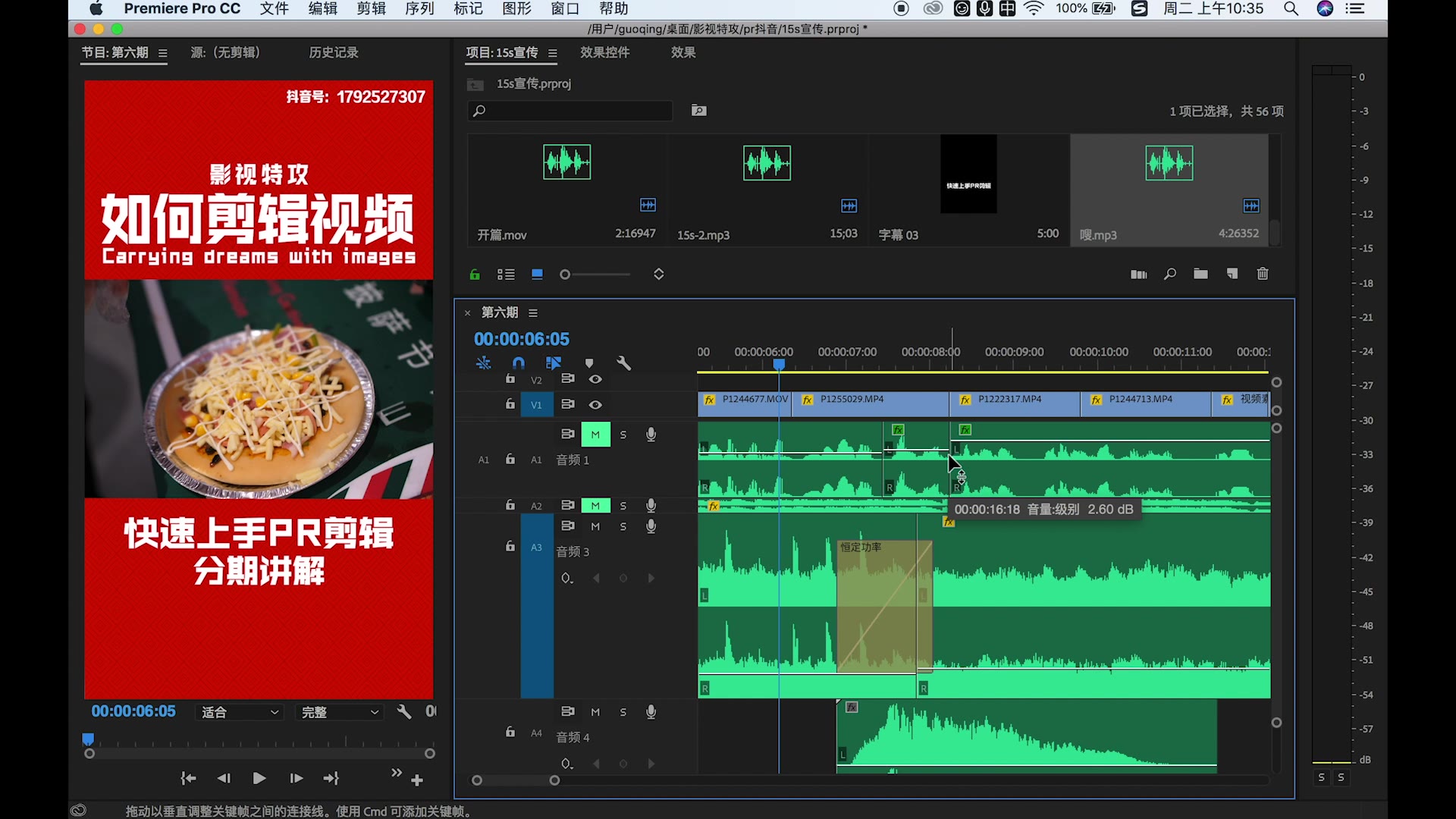Toggle sync lock on video track V1
This screenshot has height=819, width=1456.
pos(568,404)
